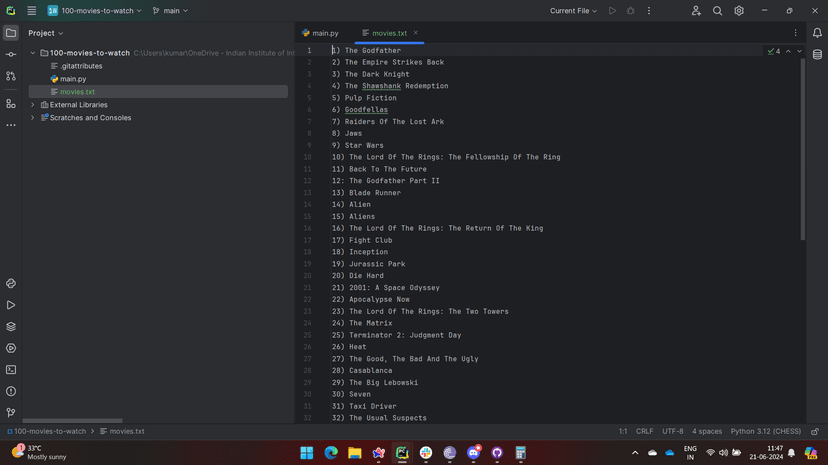Open the main branch dropdown
The height and width of the screenshot is (465, 828).
pyautogui.click(x=170, y=11)
